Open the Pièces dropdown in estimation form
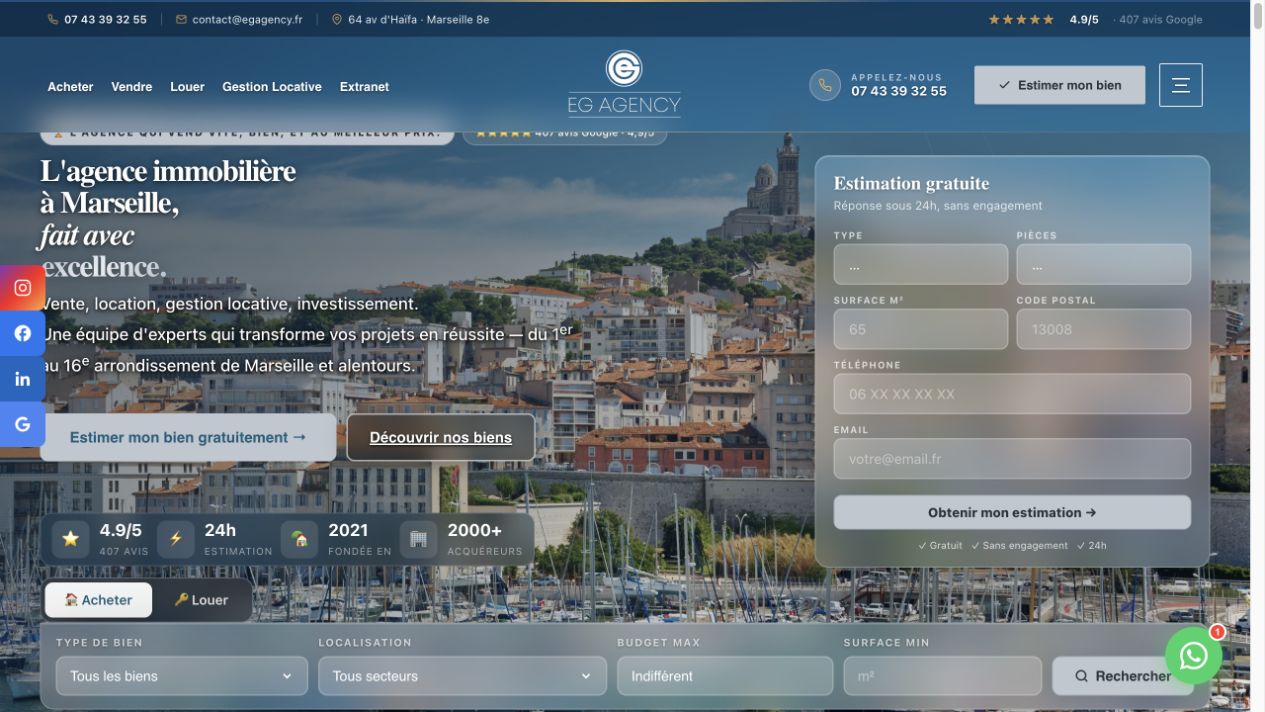 coord(1104,264)
